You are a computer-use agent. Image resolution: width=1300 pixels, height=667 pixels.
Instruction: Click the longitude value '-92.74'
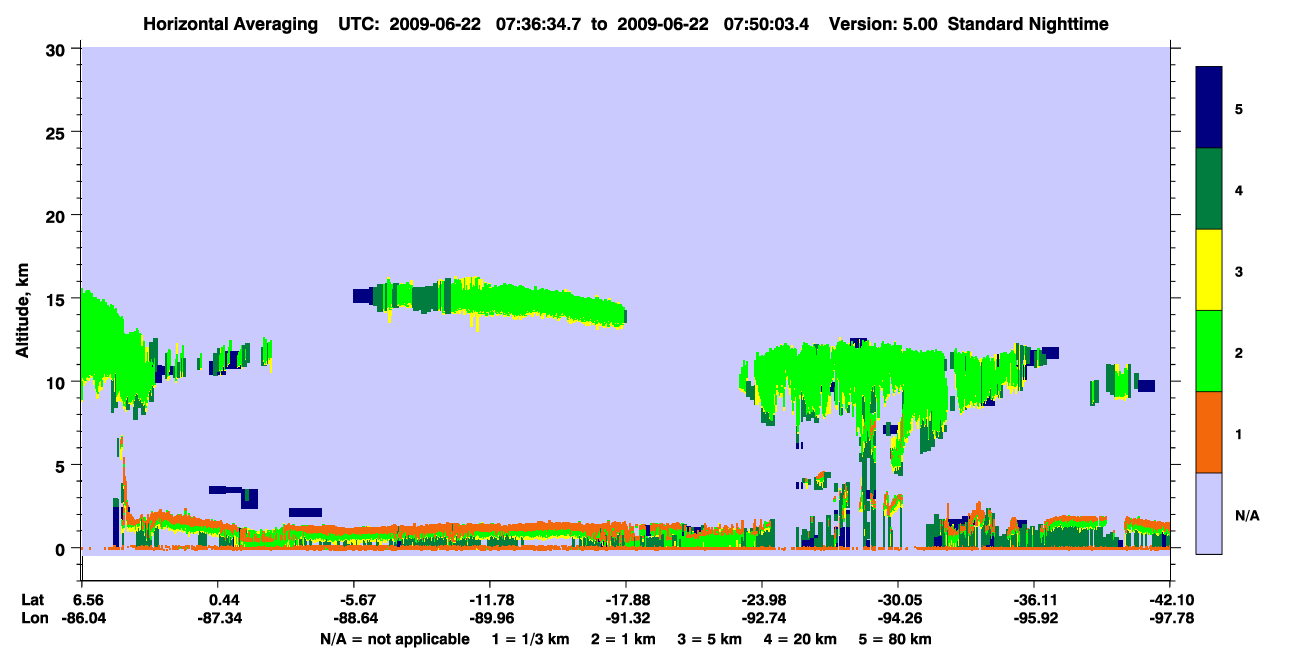point(762,619)
